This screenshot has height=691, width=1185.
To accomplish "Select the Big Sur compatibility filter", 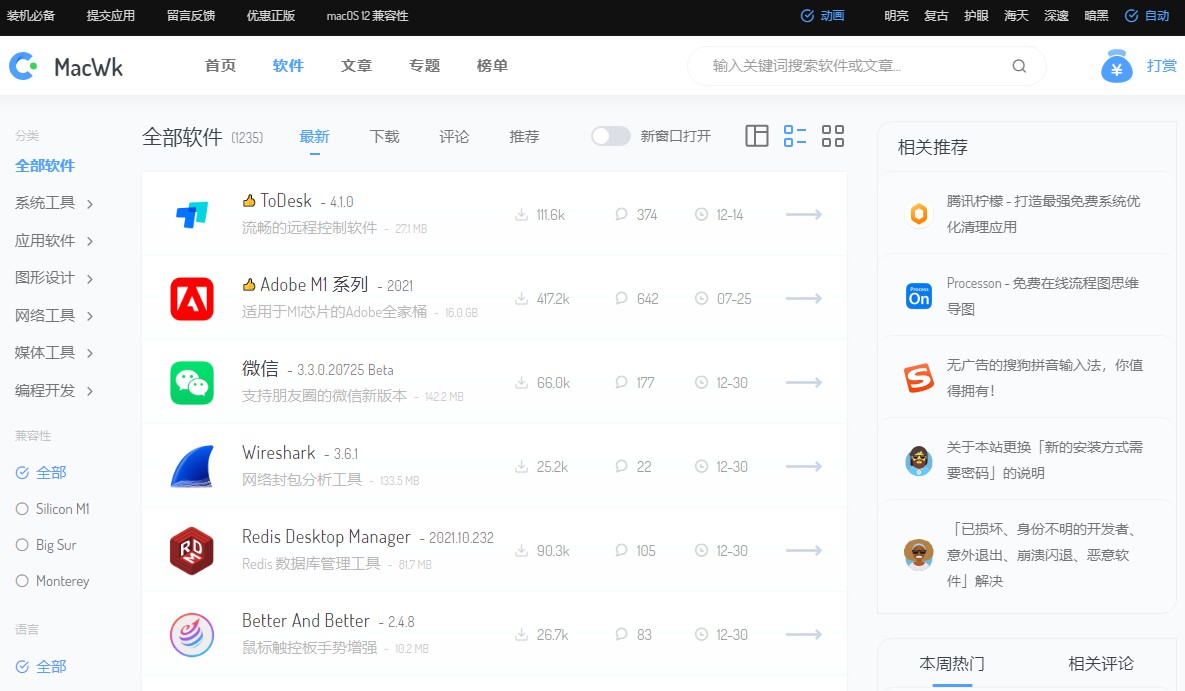I will (x=45, y=545).
